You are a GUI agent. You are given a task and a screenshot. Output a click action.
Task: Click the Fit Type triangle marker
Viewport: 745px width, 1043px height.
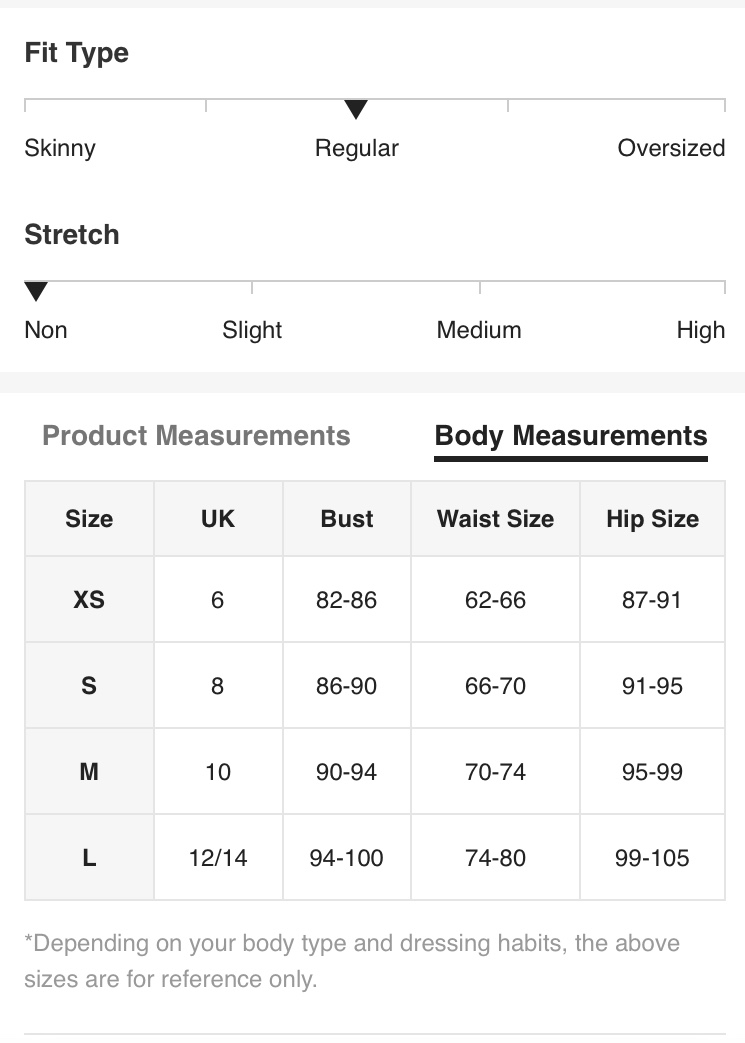[x=356, y=109]
